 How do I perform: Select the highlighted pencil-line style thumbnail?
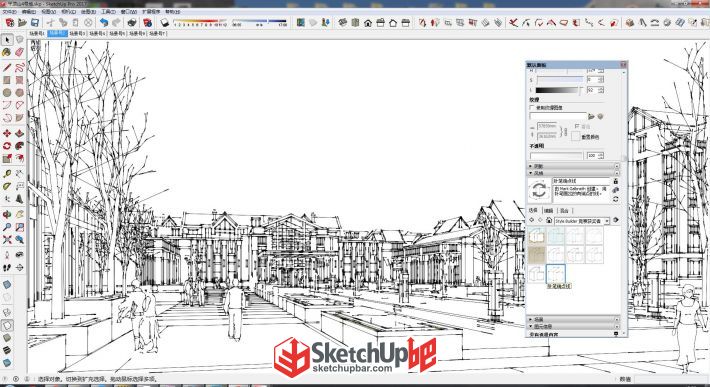556,274
